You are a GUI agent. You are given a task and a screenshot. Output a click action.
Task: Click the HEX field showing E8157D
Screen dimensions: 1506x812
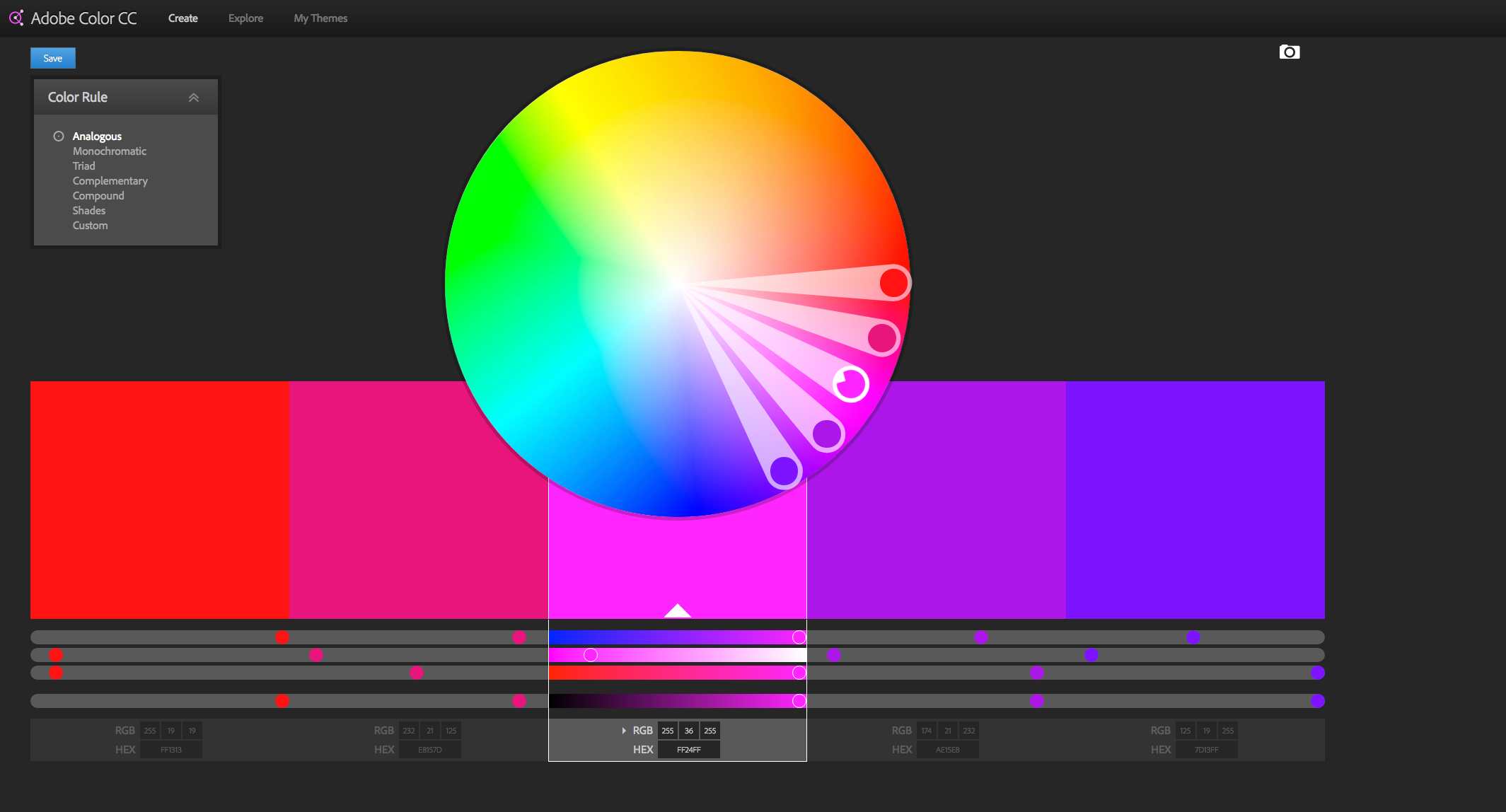click(x=430, y=750)
